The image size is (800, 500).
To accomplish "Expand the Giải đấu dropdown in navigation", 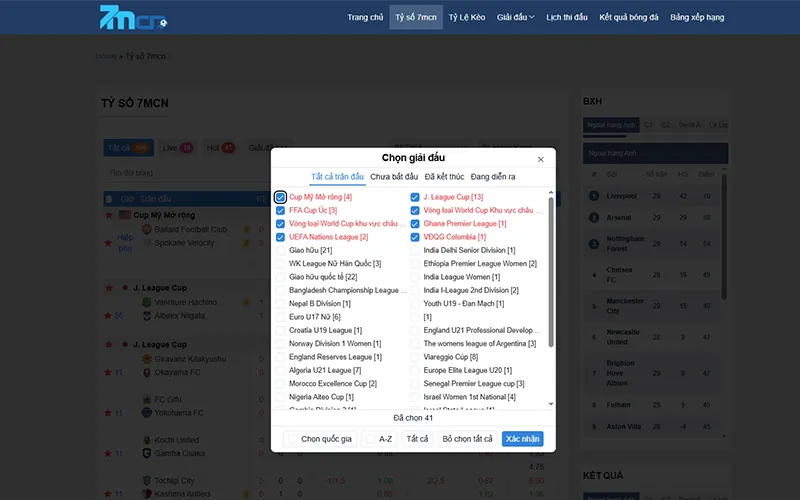I will (x=516, y=17).
